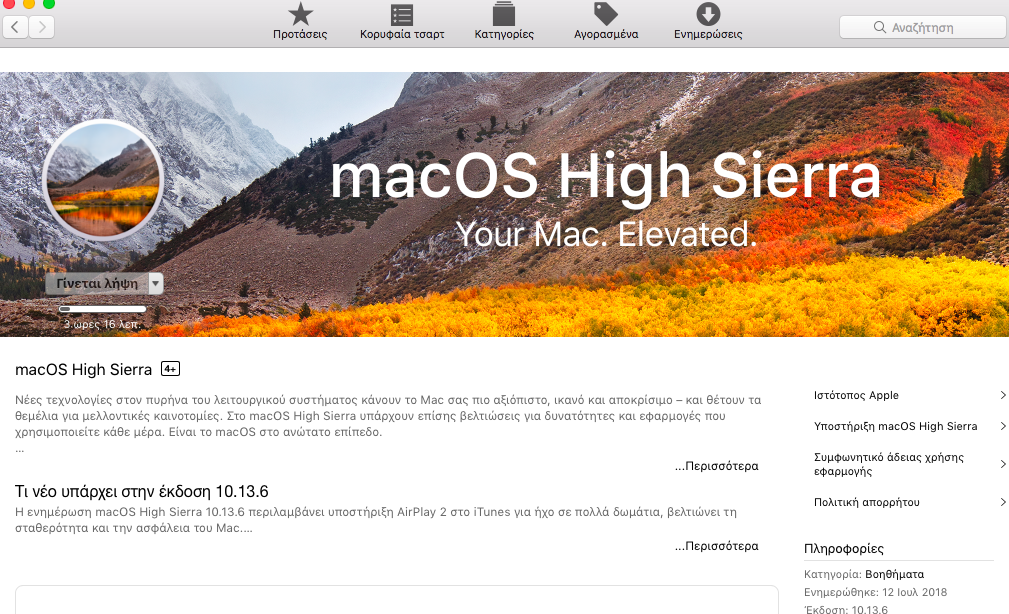Open the Συμφωνητικό άδειας χρήσης εφαρμογής link

pyautogui.click(x=889, y=464)
